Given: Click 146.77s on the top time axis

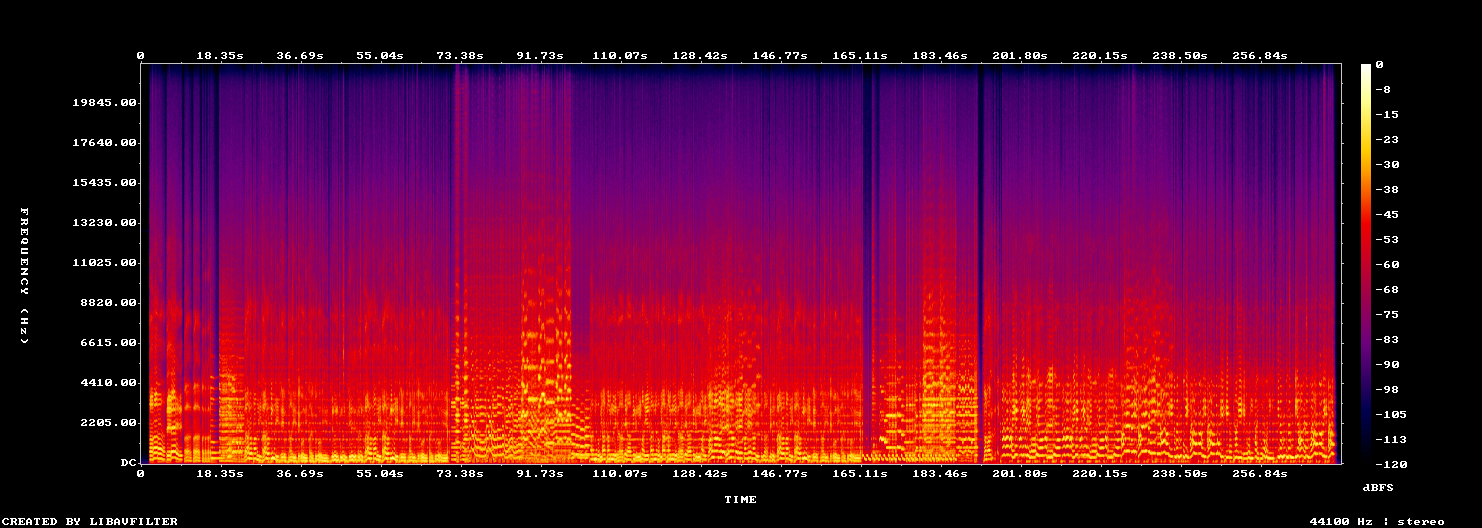Looking at the screenshot, I should [780, 56].
